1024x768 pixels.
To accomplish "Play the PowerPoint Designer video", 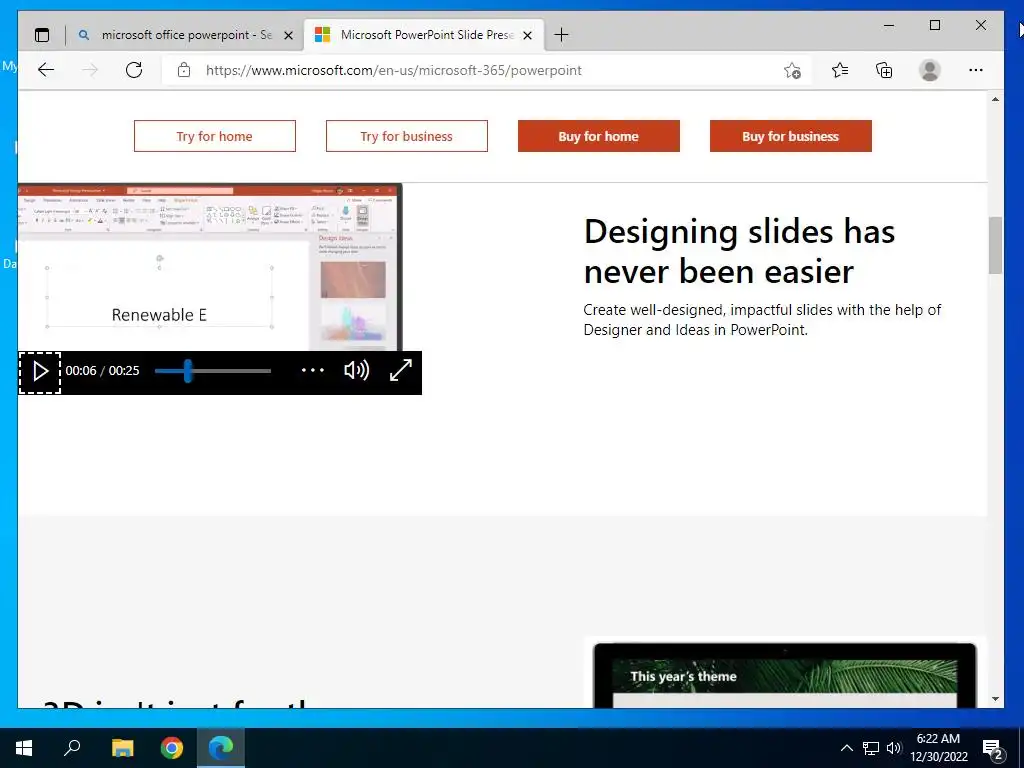I will [40, 372].
